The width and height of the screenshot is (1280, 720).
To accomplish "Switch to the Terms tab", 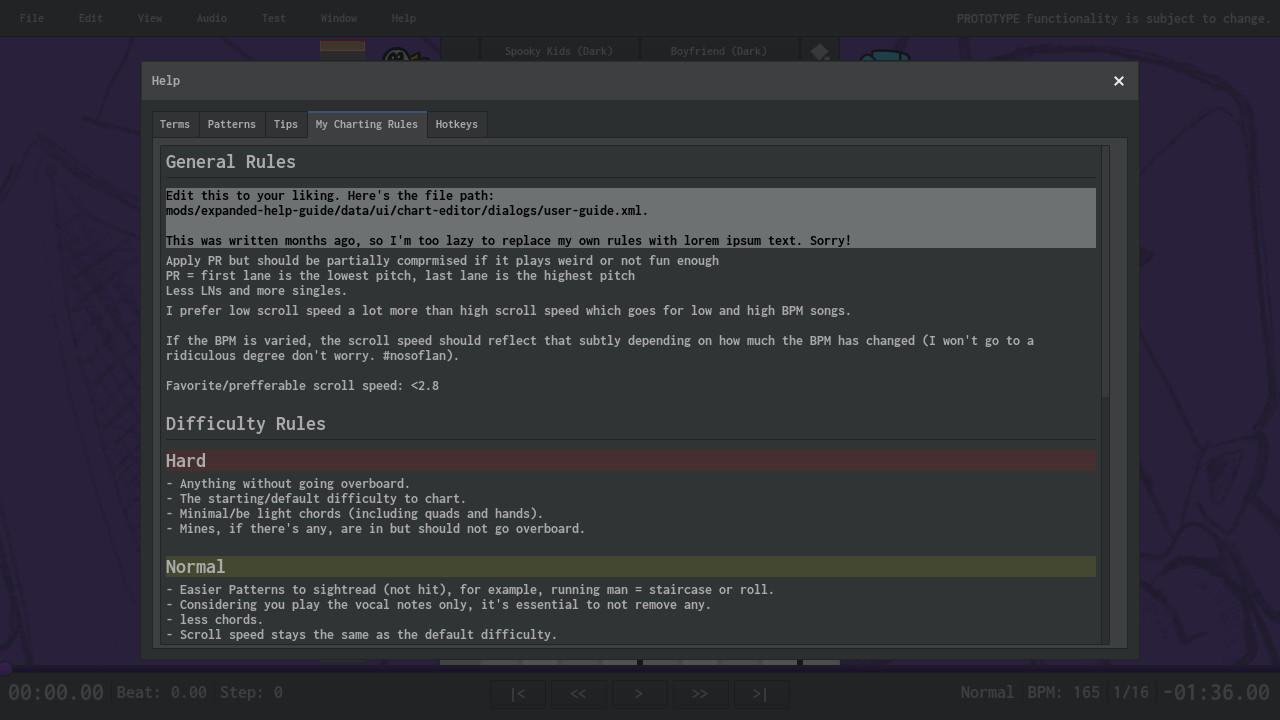I will (174, 124).
